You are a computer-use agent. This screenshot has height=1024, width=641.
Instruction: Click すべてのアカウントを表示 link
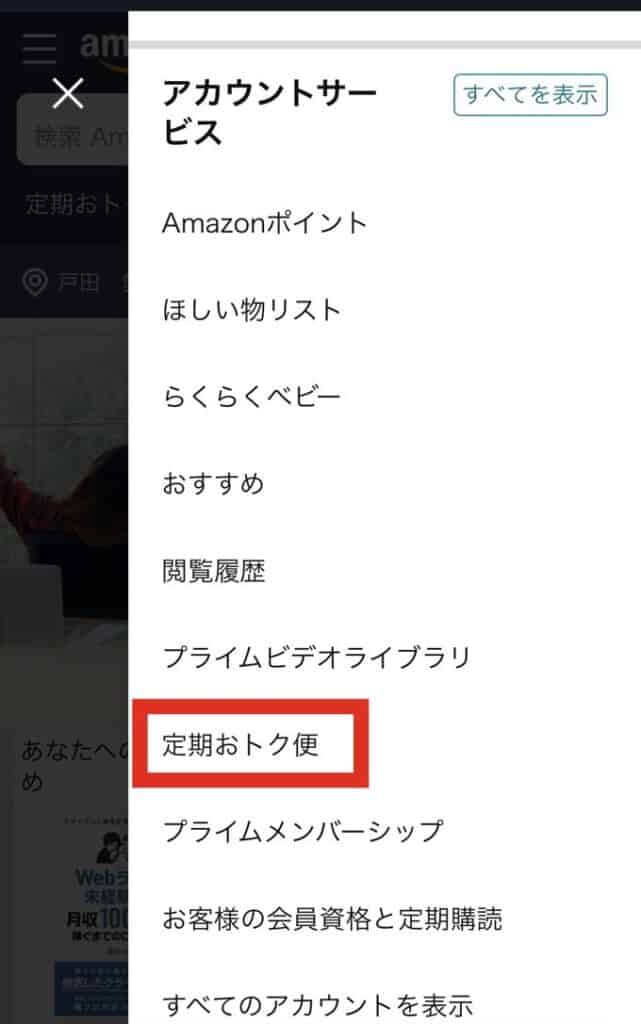click(317, 1006)
